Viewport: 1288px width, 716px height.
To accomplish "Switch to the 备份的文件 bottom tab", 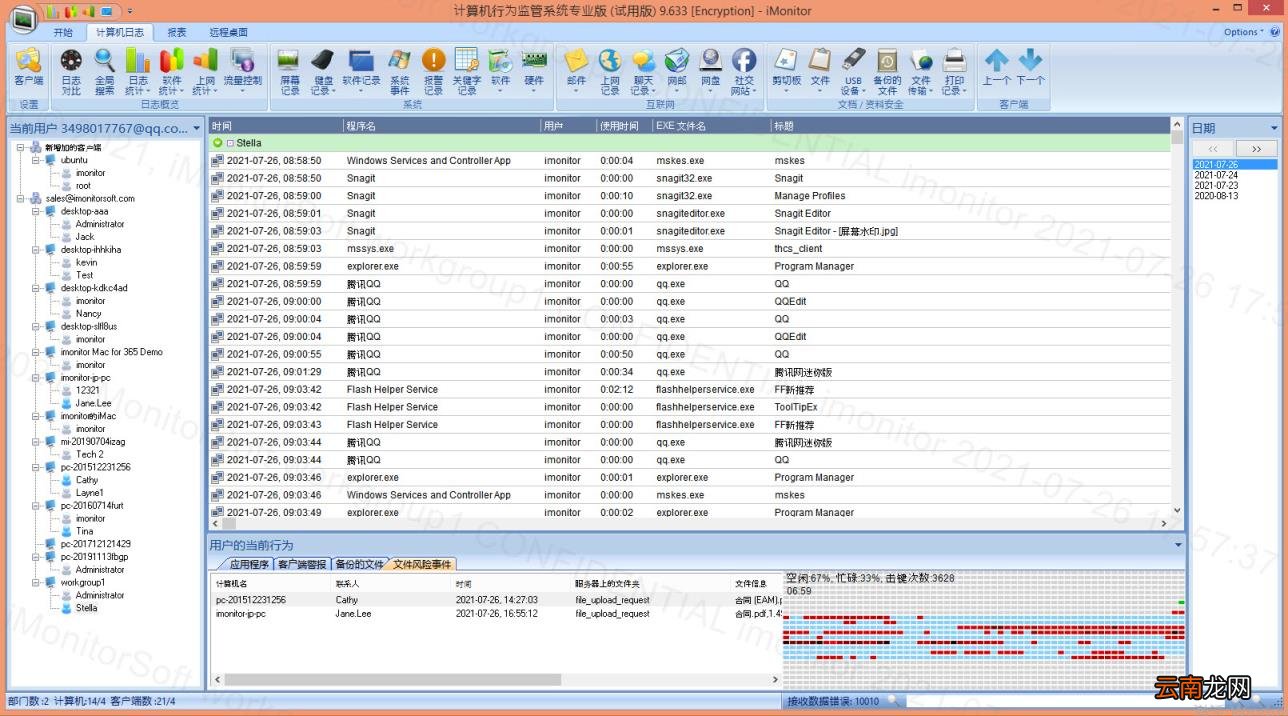I will 360,564.
